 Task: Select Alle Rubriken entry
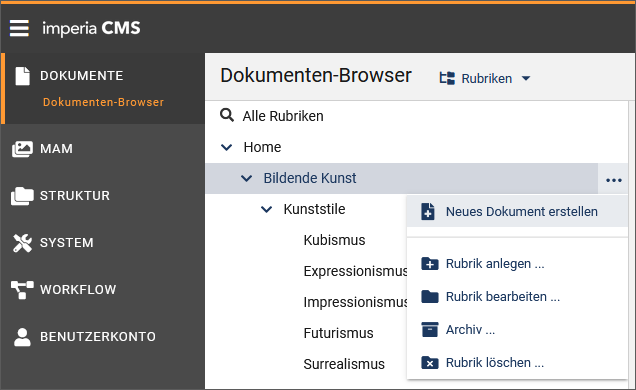[283, 116]
